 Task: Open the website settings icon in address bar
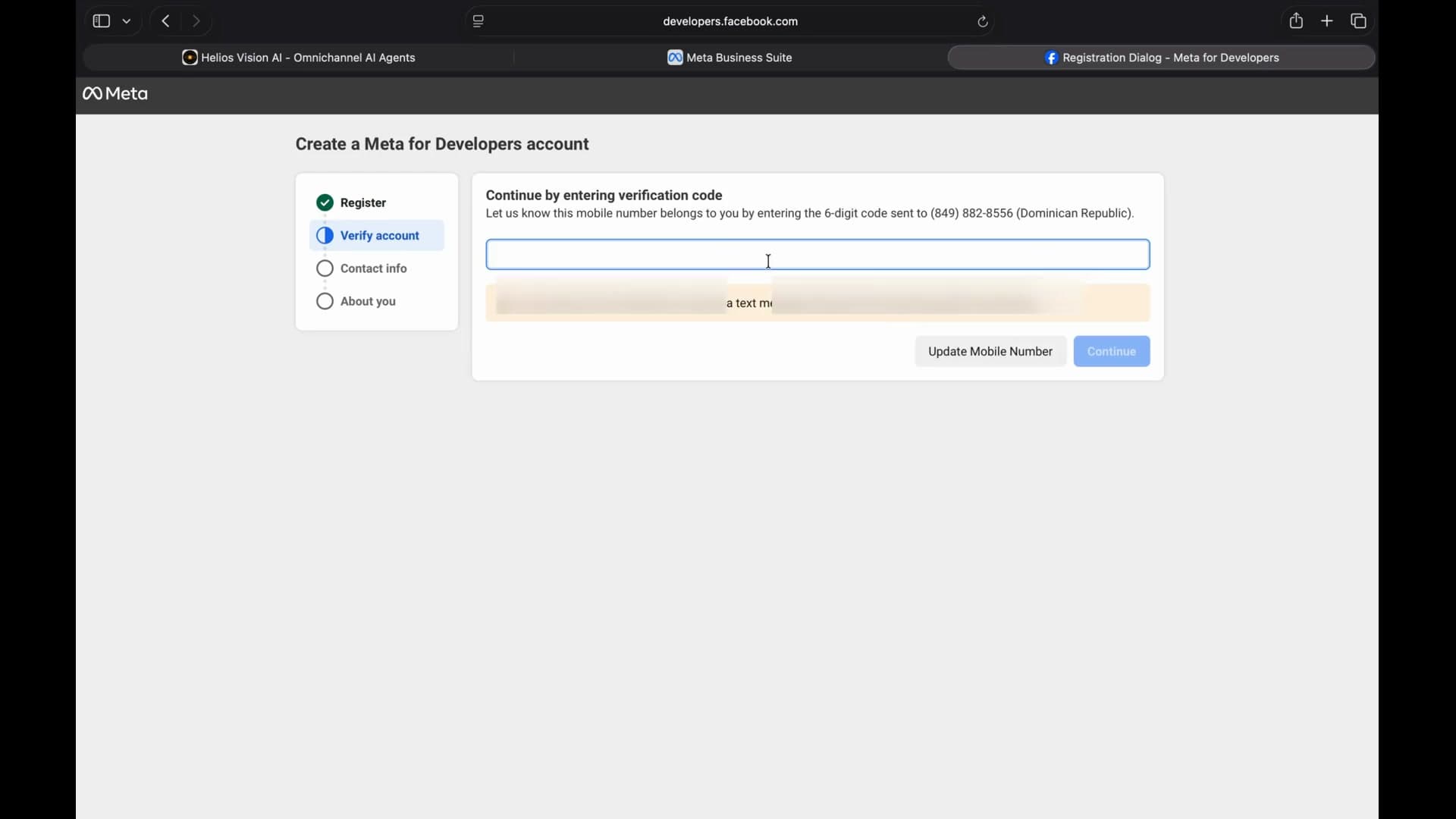pos(479,21)
